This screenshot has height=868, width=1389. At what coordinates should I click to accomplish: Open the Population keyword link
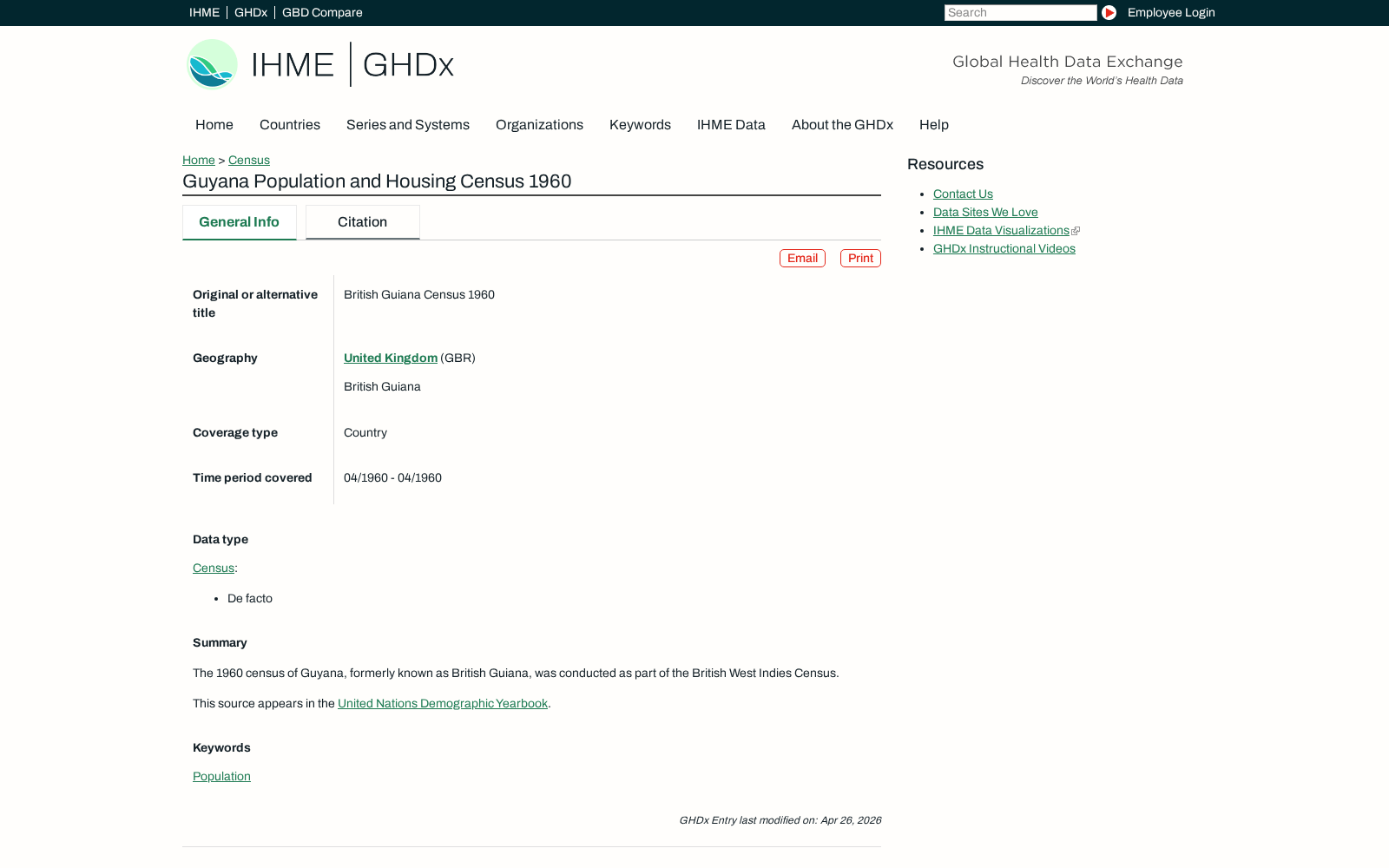point(221,776)
